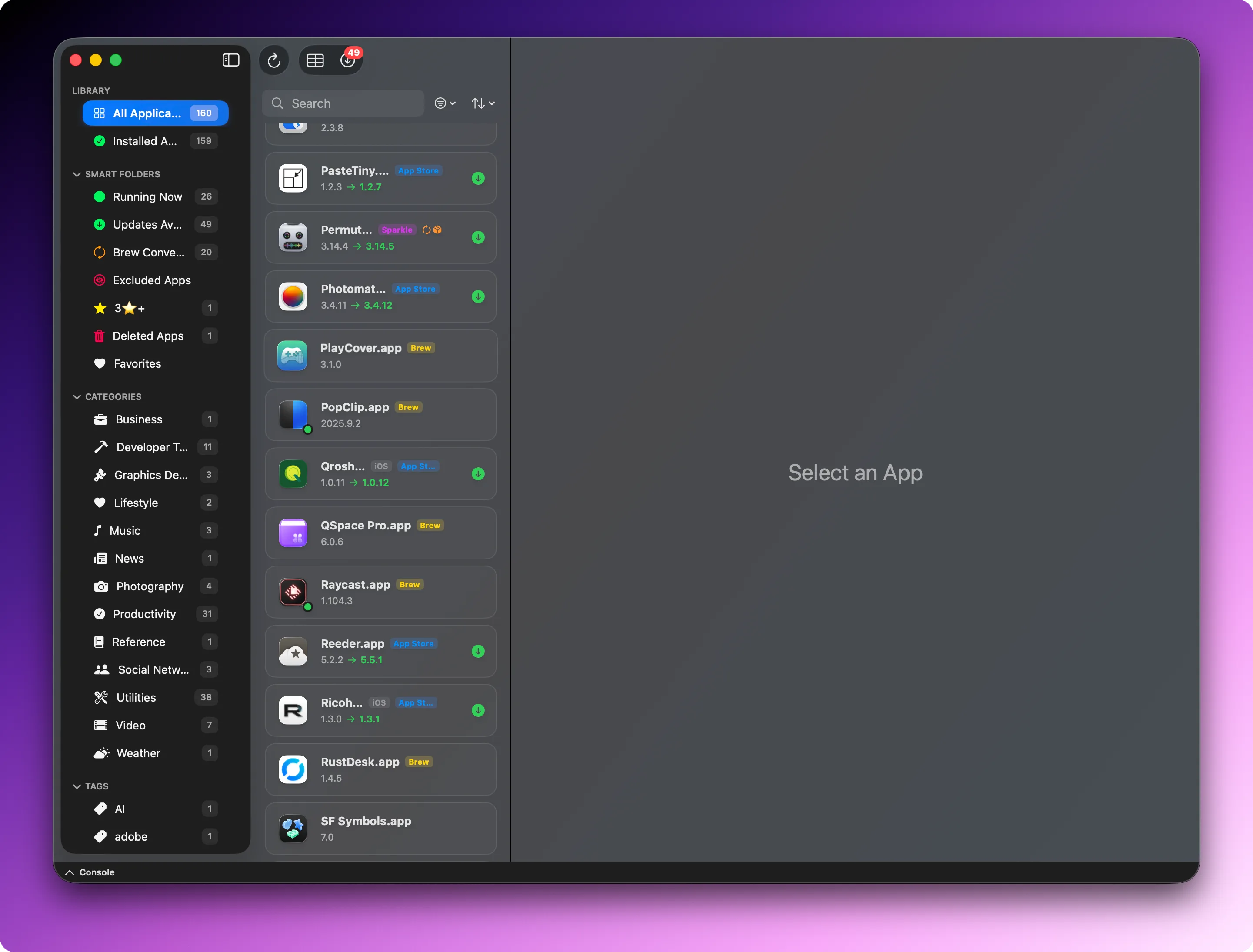Click the Permute robot app icon
This screenshot has height=952, width=1253.
(293, 237)
